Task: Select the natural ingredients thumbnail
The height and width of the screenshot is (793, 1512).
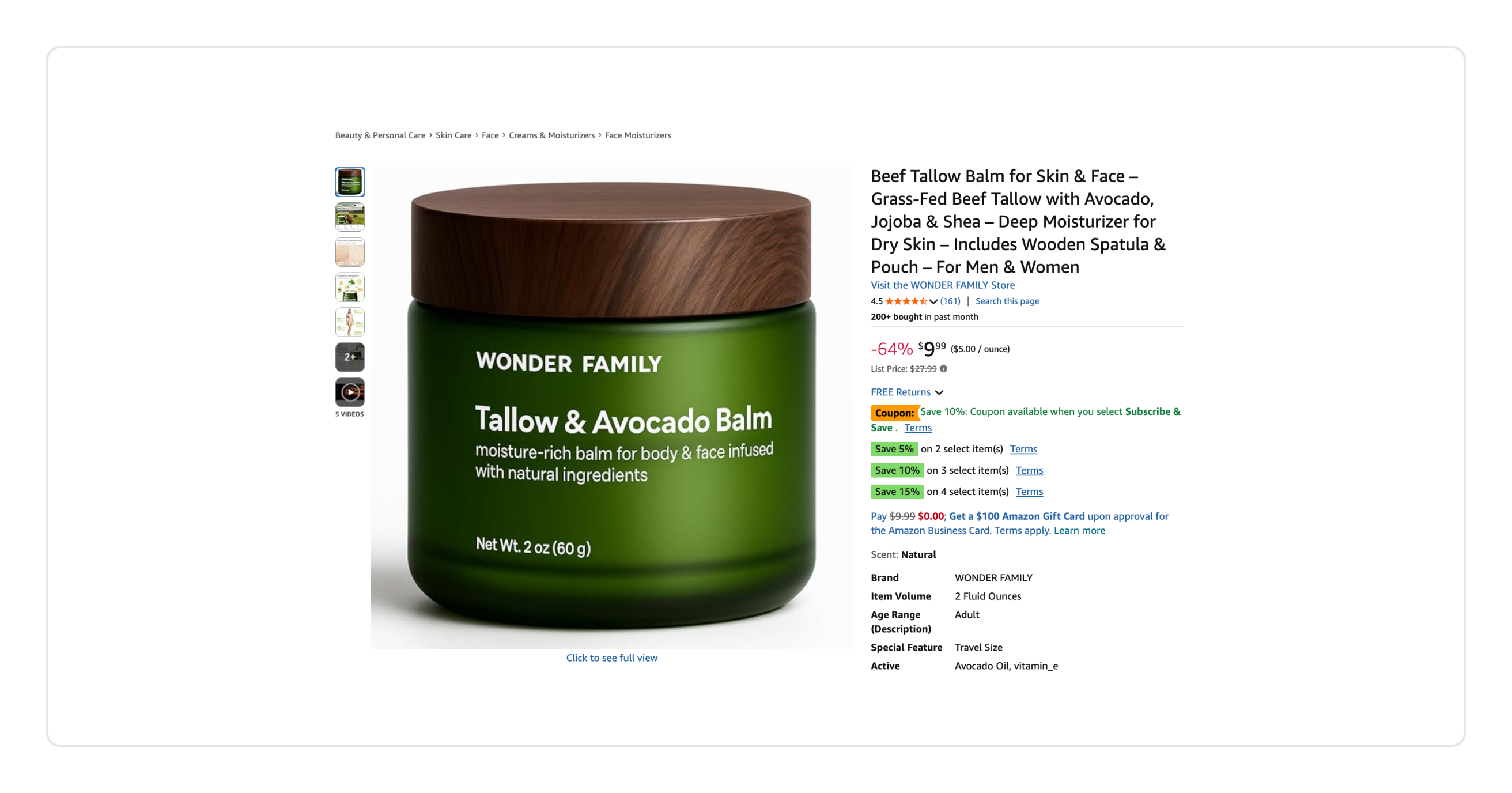Action: tap(350, 287)
